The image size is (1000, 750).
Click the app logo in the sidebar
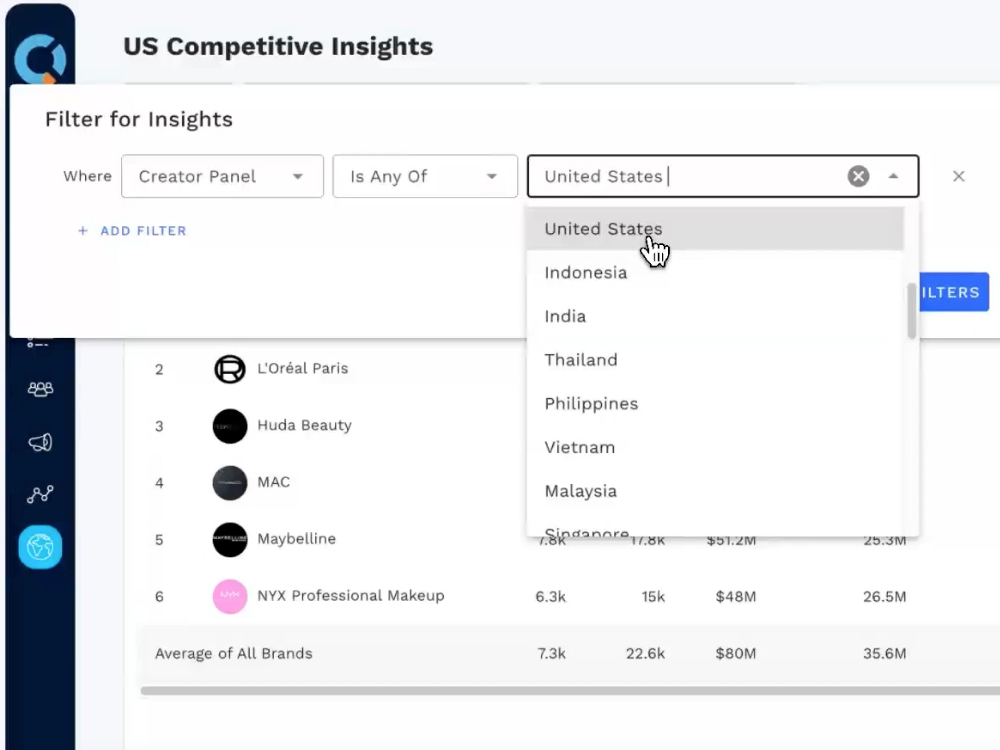point(40,60)
